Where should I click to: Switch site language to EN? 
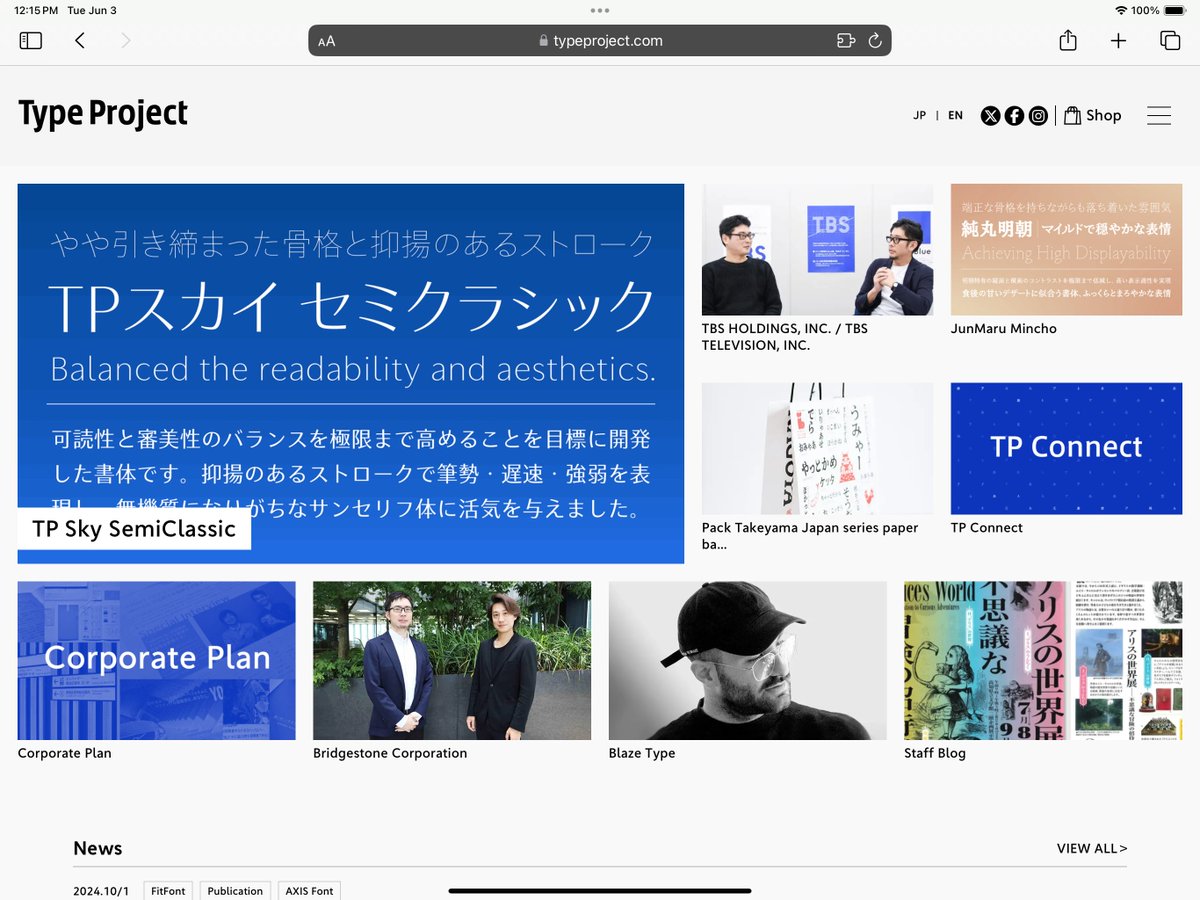[x=956, y=116]
